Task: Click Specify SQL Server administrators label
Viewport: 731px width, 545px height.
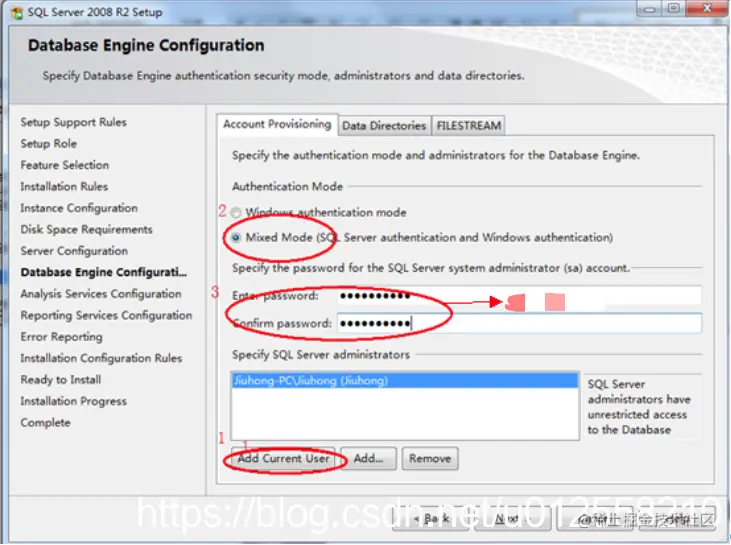Action: (321, 355)
